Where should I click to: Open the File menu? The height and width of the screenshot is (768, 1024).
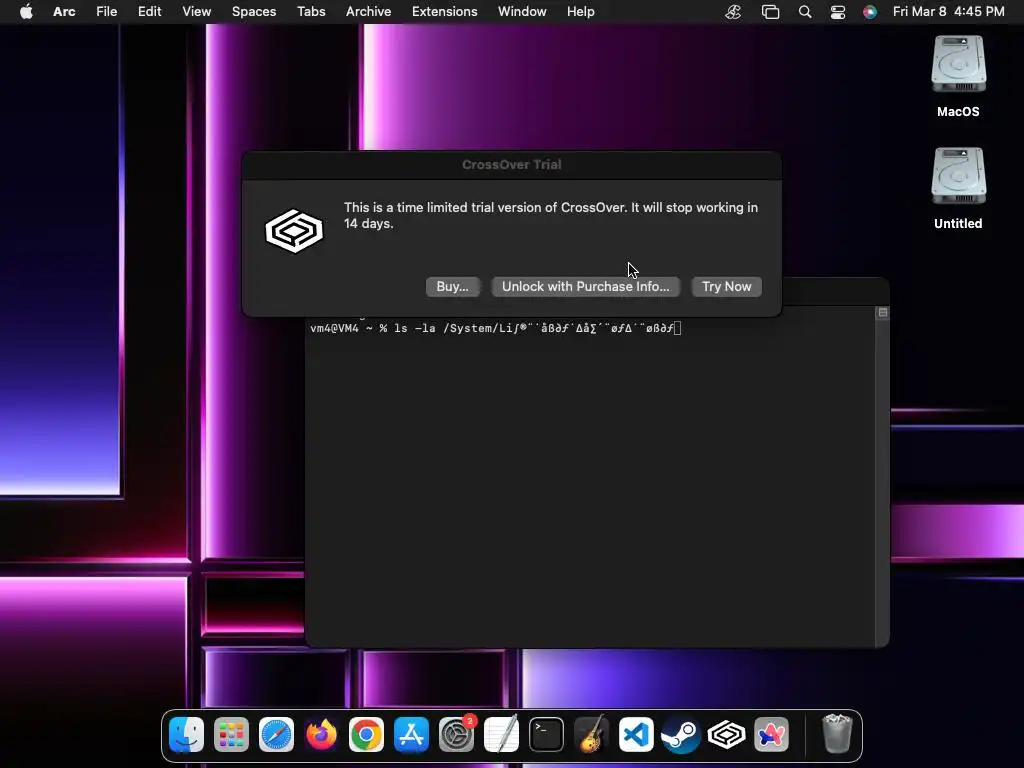click(106, 12)
